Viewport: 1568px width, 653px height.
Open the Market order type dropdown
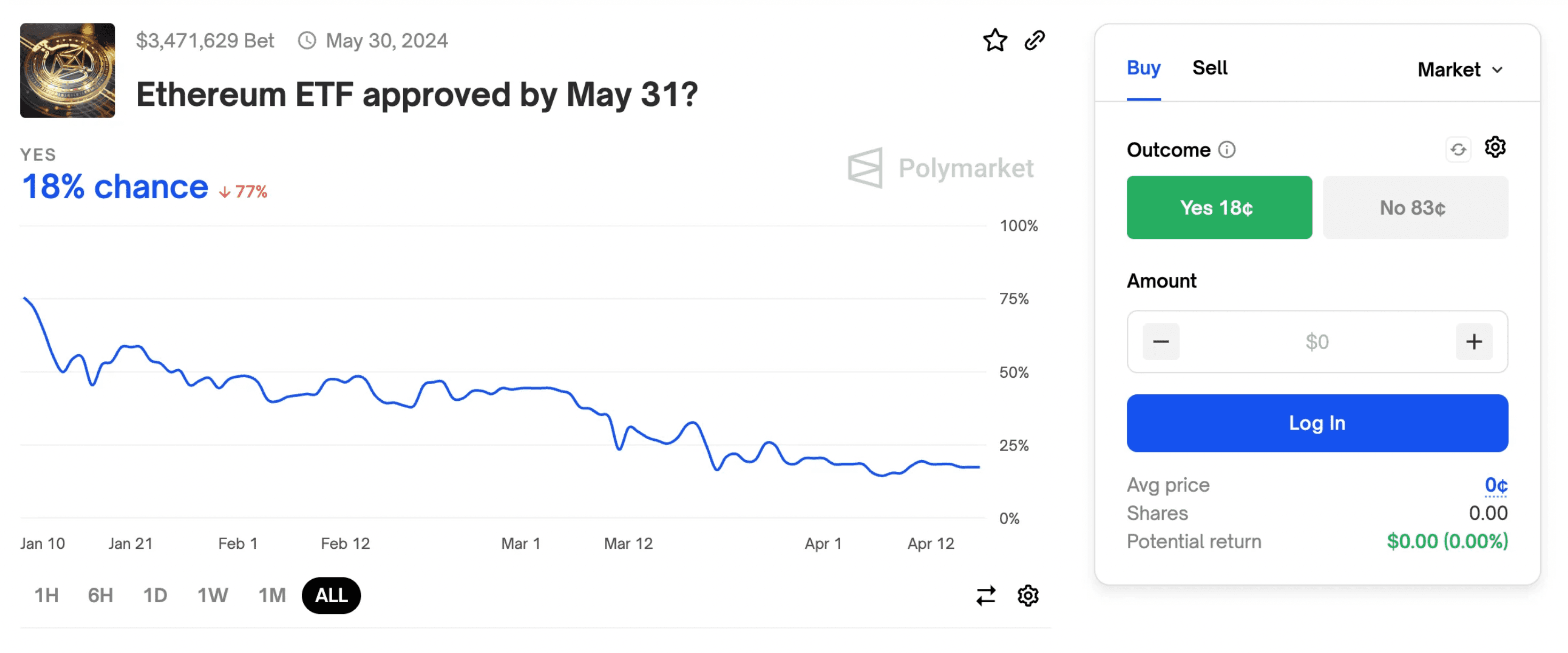point(1460,69)
